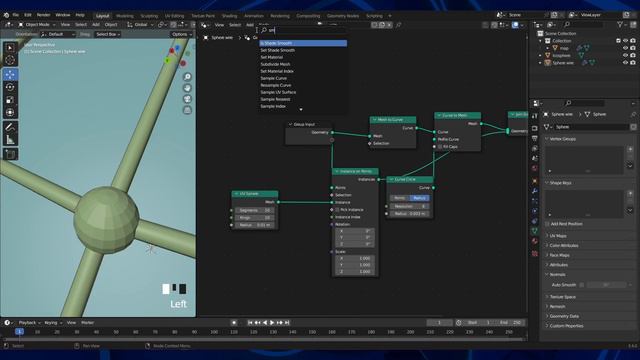Screen dimensions: 640x360
Task: Switch perspective/orthographic with grid icon
Action: (187, 110)
